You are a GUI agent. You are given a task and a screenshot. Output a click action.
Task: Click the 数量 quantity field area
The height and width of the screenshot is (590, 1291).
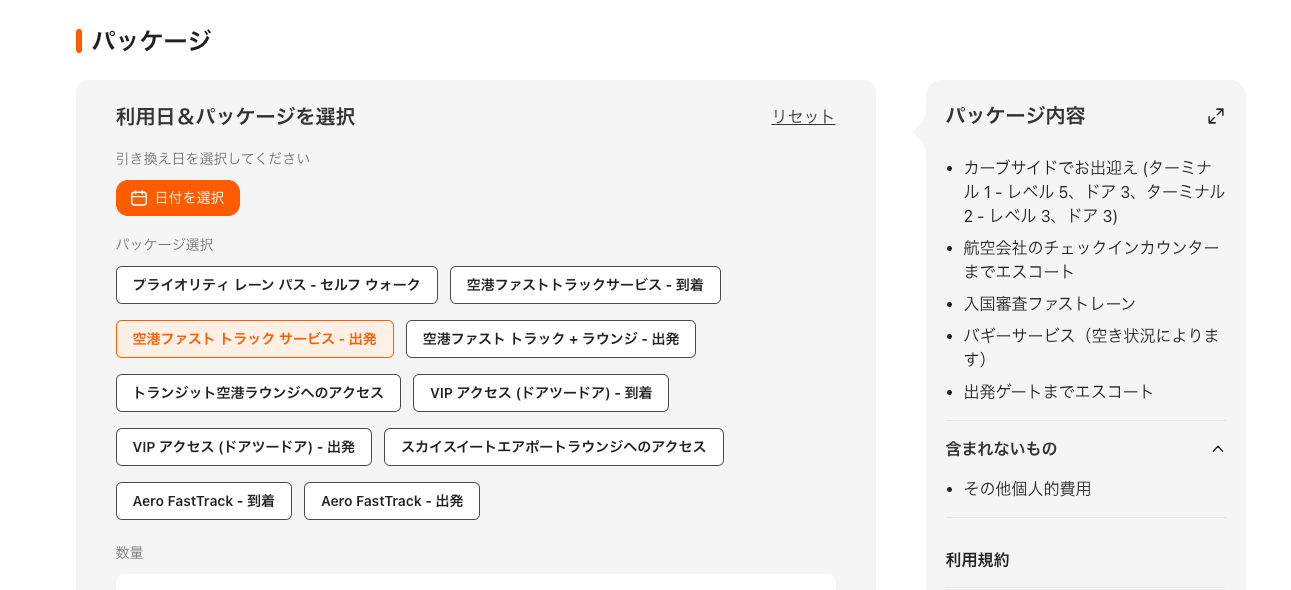(476, 581)
